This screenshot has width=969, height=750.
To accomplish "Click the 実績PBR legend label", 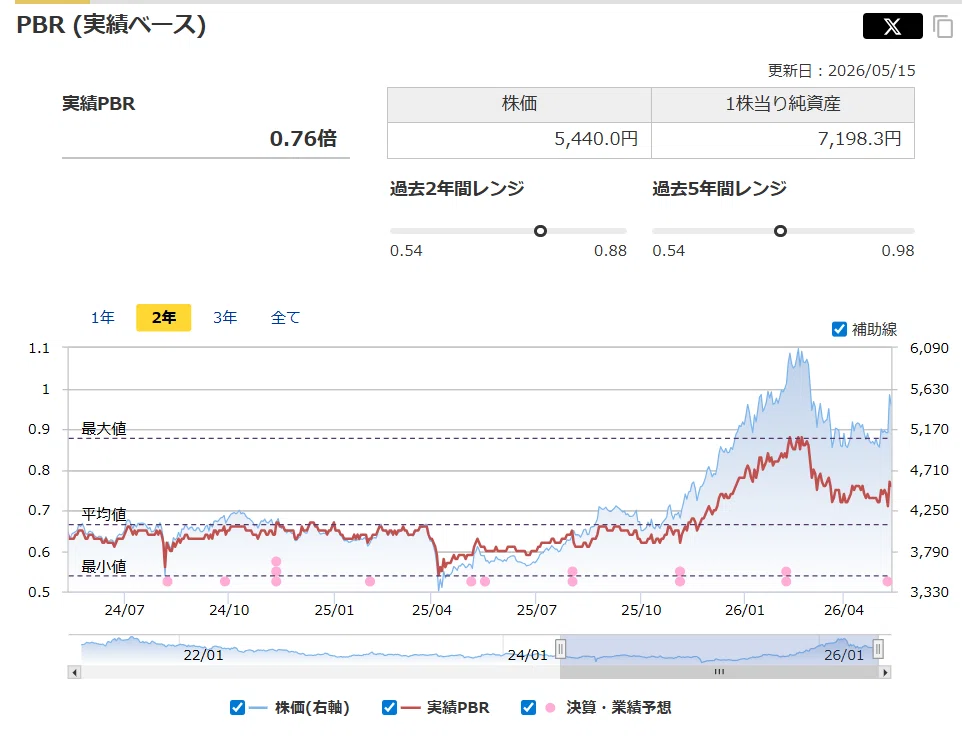I will [458, 707].
